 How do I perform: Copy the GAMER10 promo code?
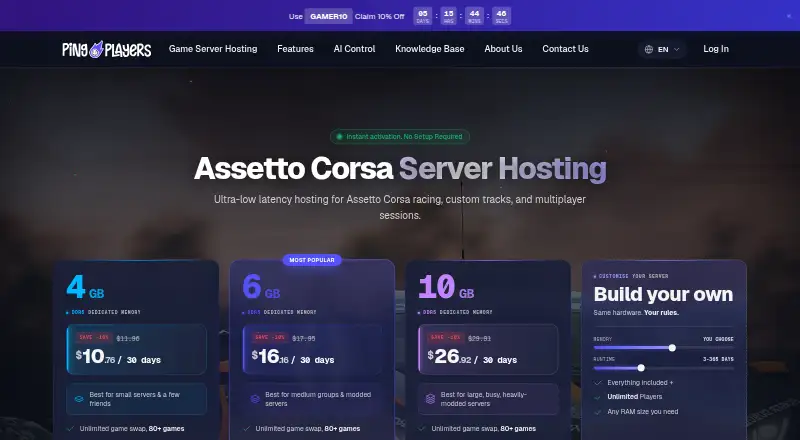click(329, 16)
